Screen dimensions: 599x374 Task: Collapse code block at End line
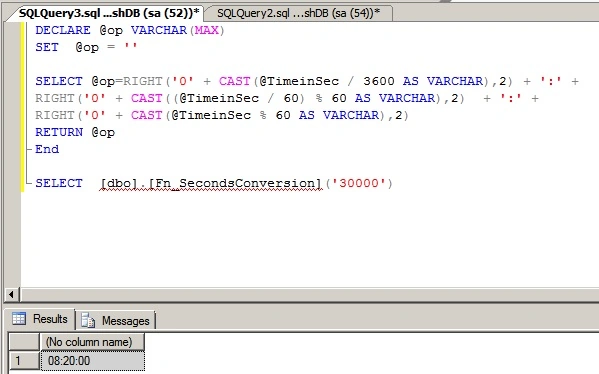29,149
